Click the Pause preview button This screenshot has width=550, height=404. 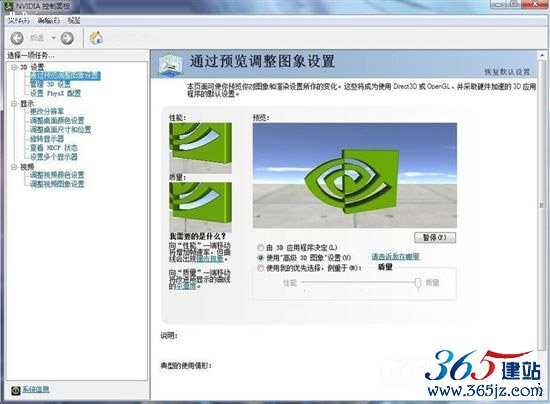point(435,237)
